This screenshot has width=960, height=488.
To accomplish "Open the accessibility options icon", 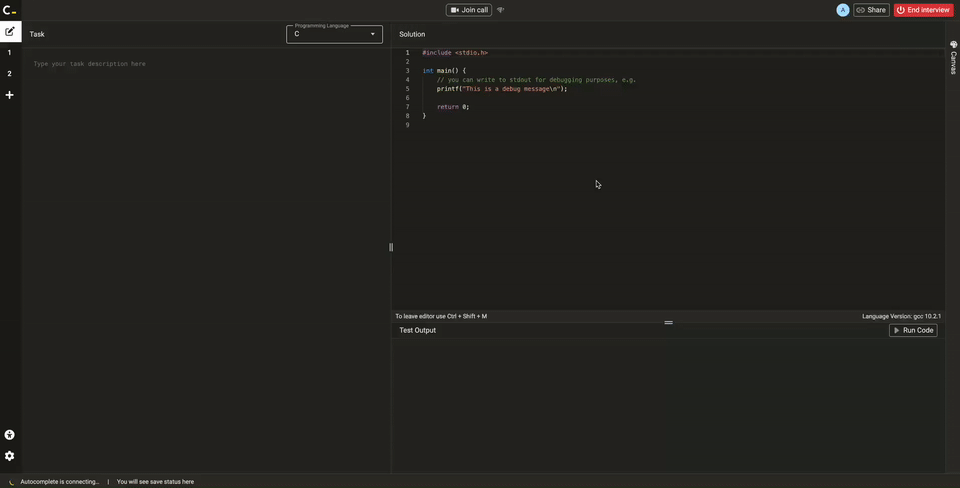I will tap(10, 435).
